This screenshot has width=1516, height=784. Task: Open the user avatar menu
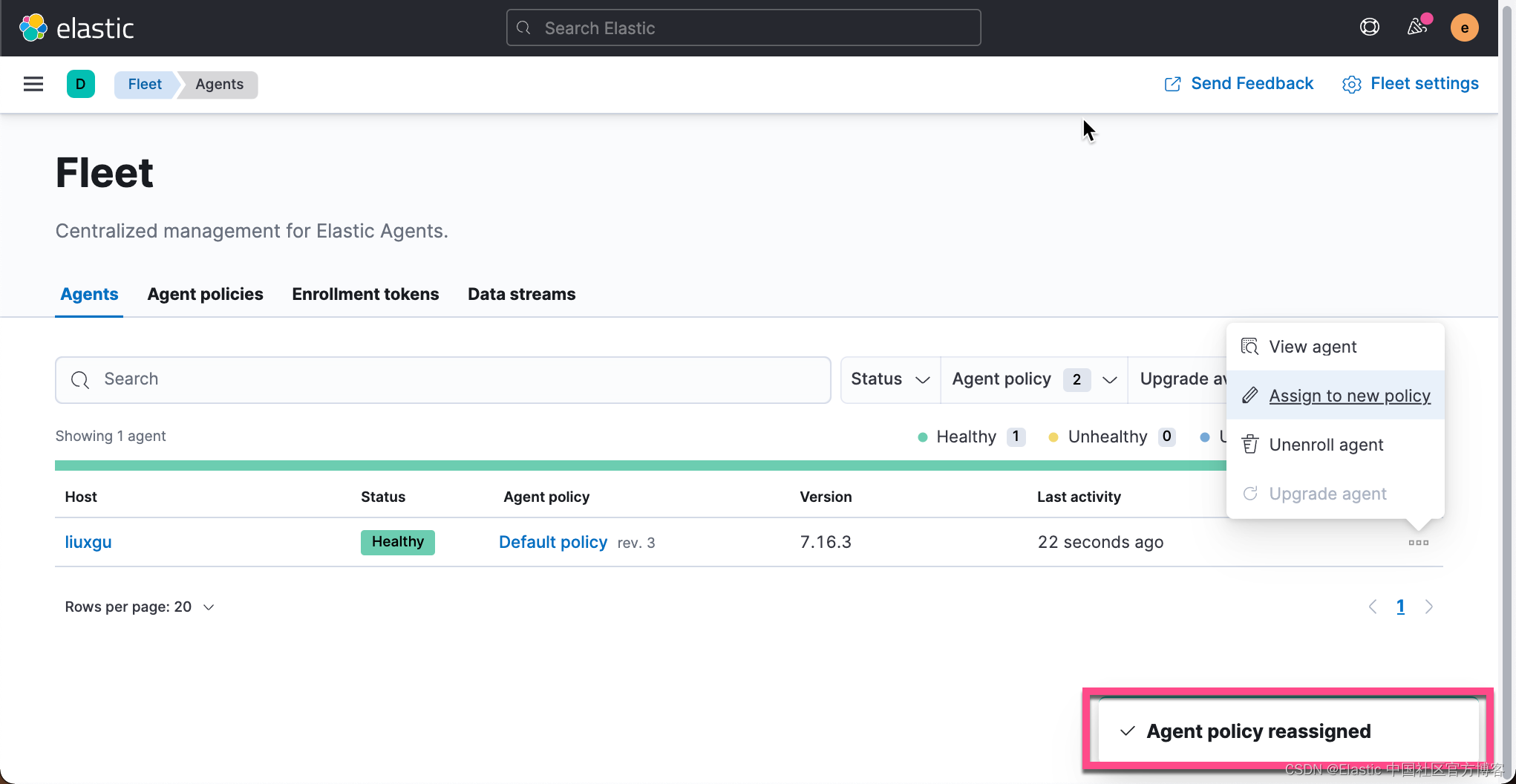1464,28
